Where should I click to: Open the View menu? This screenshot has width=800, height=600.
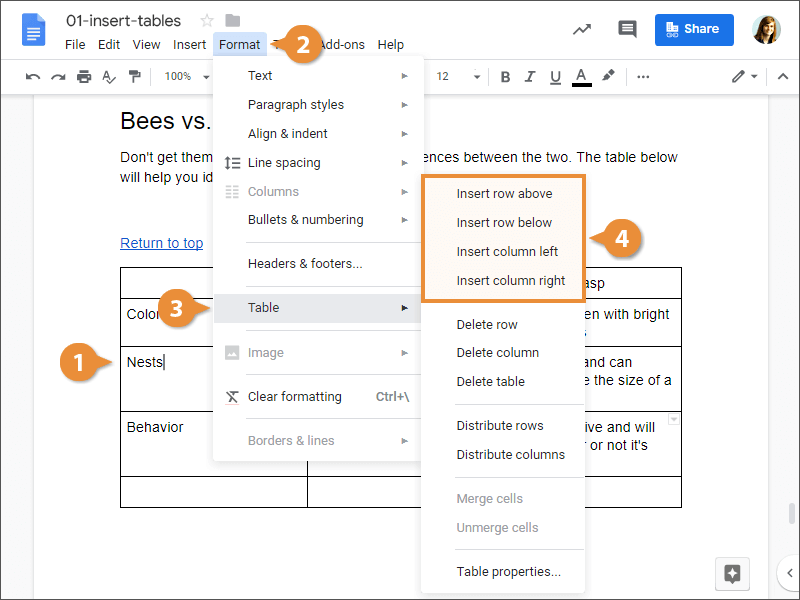146,44
